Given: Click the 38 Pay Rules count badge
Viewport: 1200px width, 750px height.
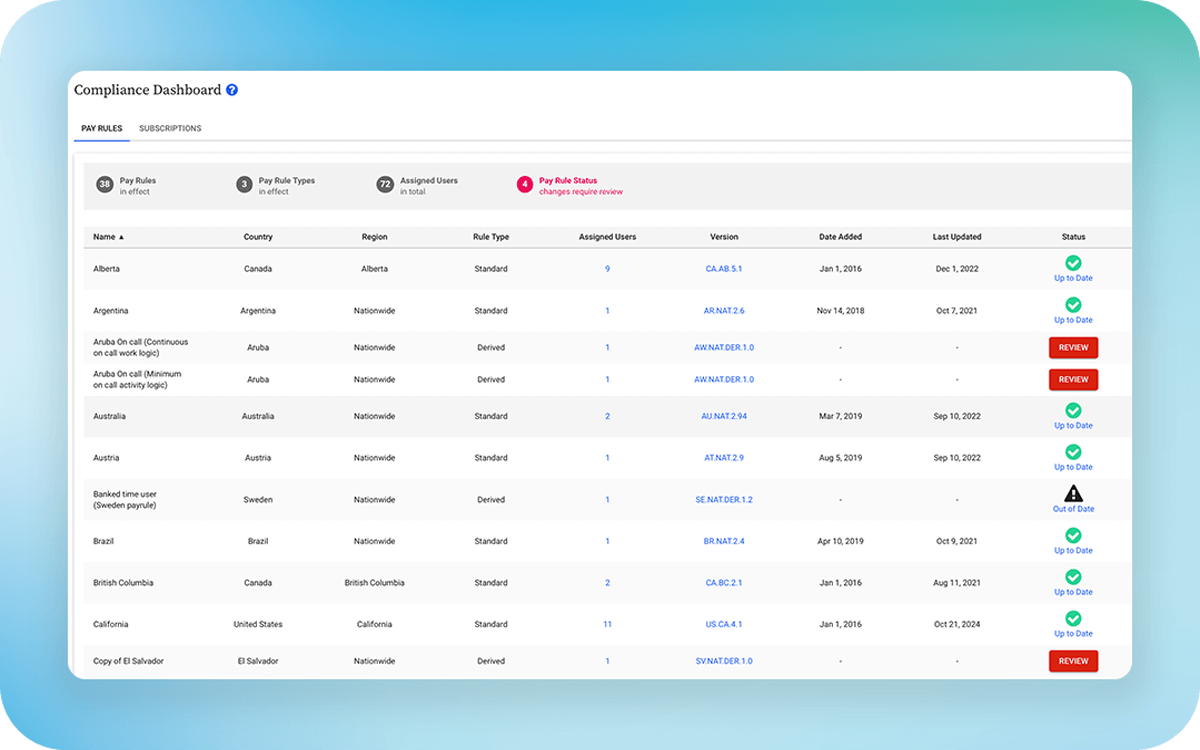Looking at the screenshot, I should pos(104,185).
